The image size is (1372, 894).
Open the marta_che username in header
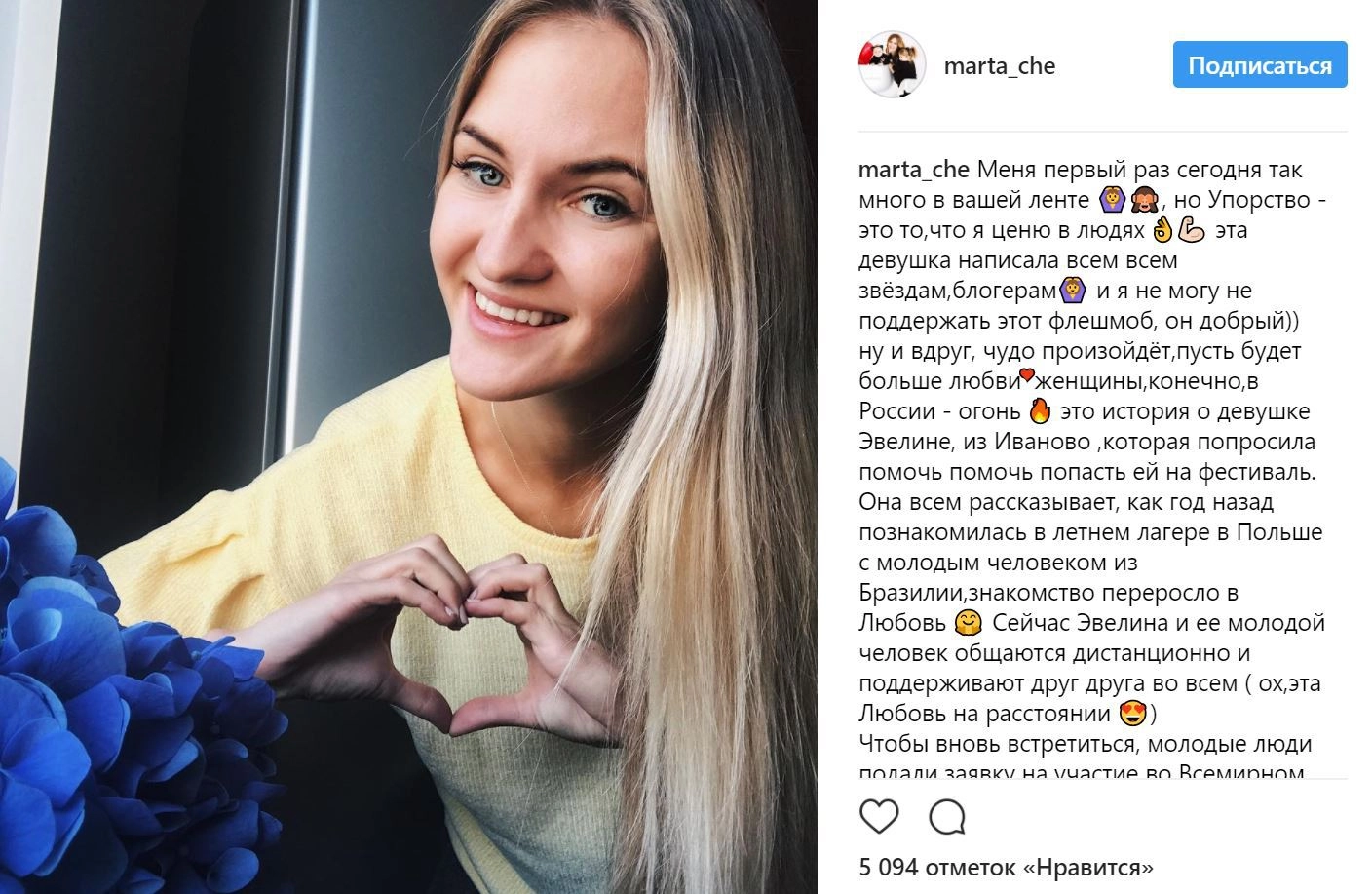(x=1000, y=65)
